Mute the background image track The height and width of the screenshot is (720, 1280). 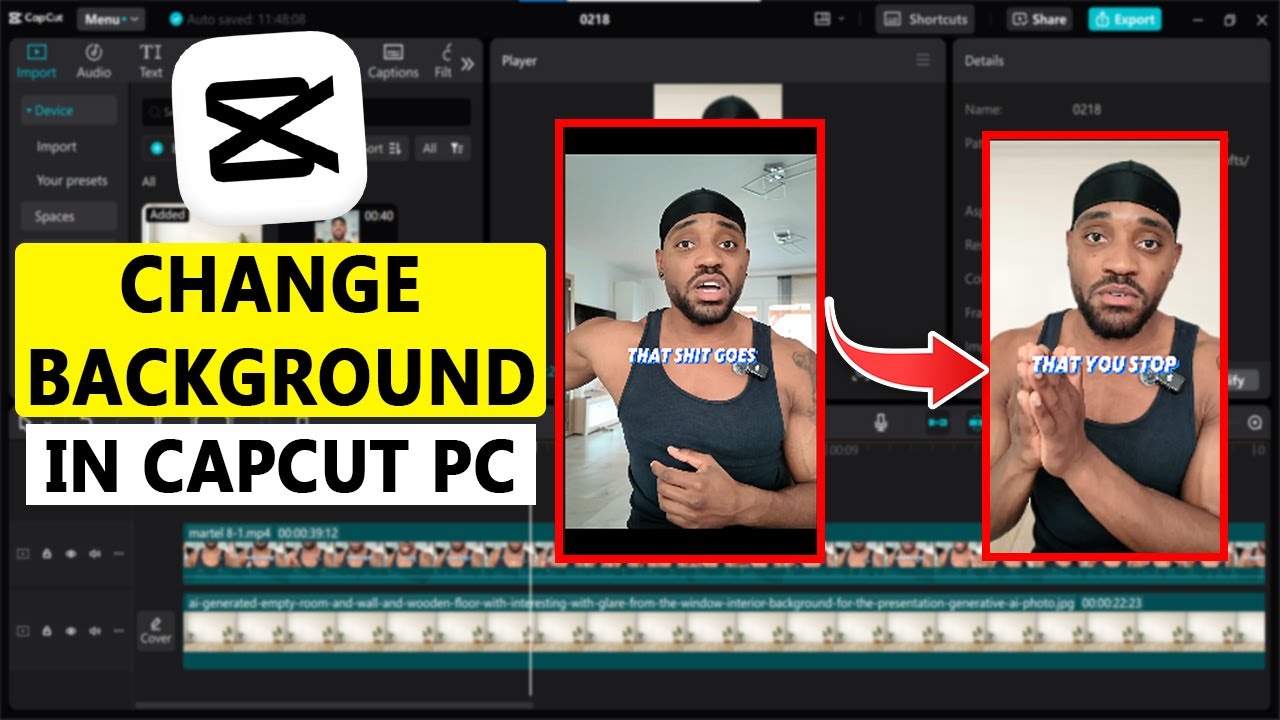tap(95, 631)
